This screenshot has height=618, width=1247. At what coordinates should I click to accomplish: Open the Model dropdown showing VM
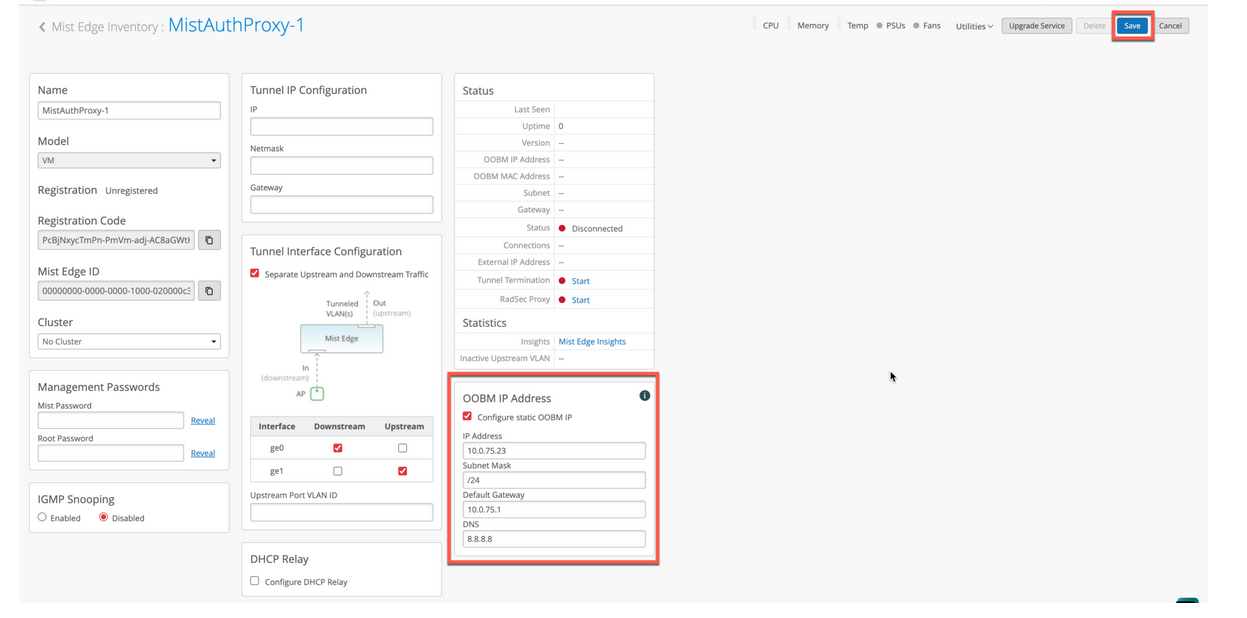[x=129, y=160]
